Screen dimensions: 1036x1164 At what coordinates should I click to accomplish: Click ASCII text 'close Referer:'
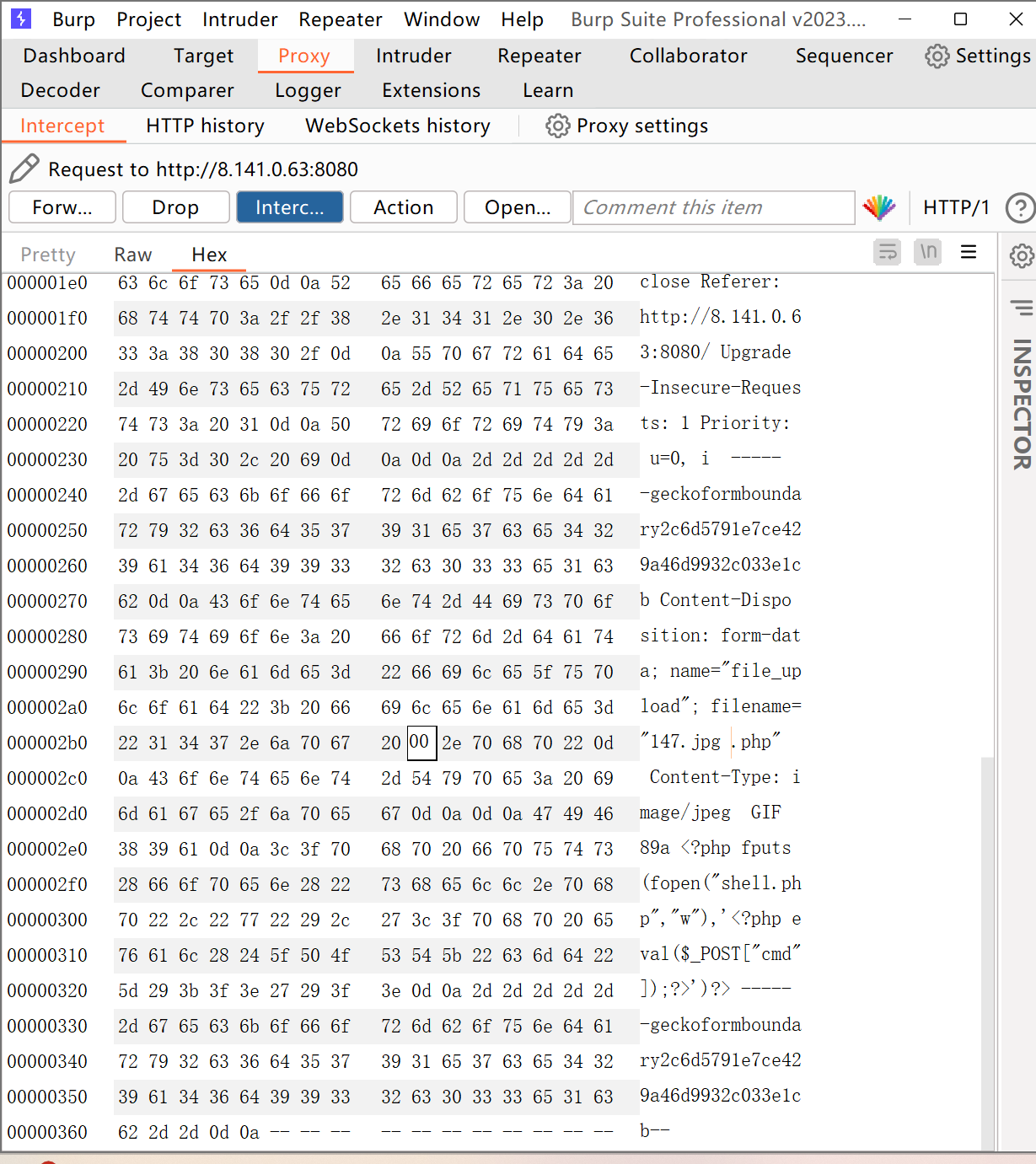[710, 282]
